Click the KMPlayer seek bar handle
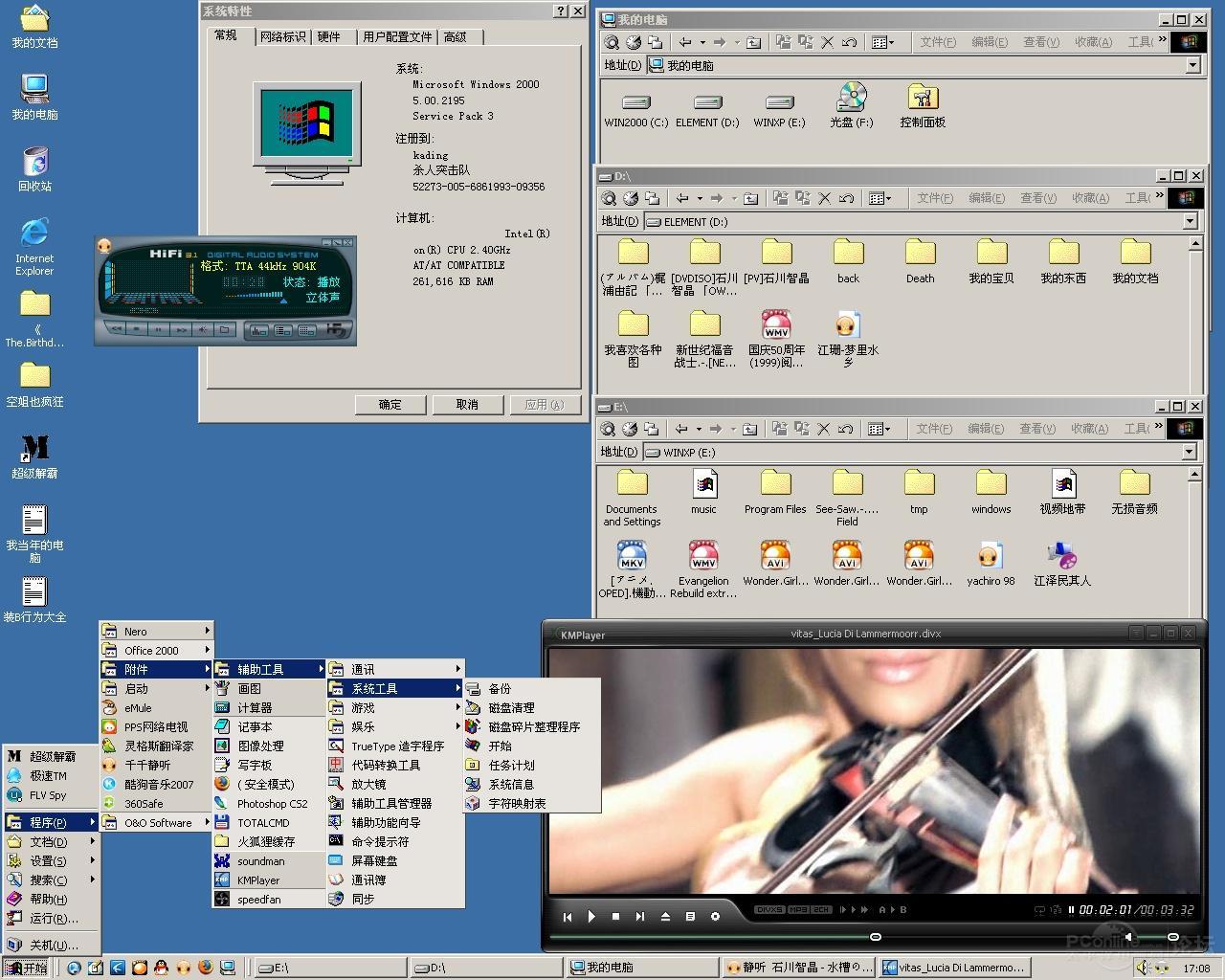The image size is (1225, 980). coord(875,937)
